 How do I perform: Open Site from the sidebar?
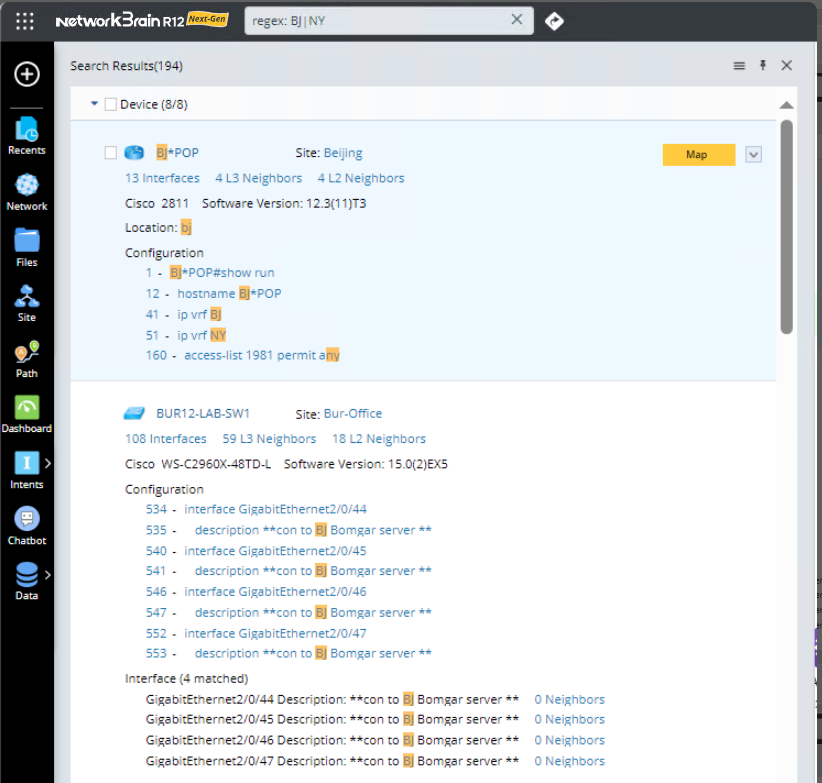coord(27,303)
